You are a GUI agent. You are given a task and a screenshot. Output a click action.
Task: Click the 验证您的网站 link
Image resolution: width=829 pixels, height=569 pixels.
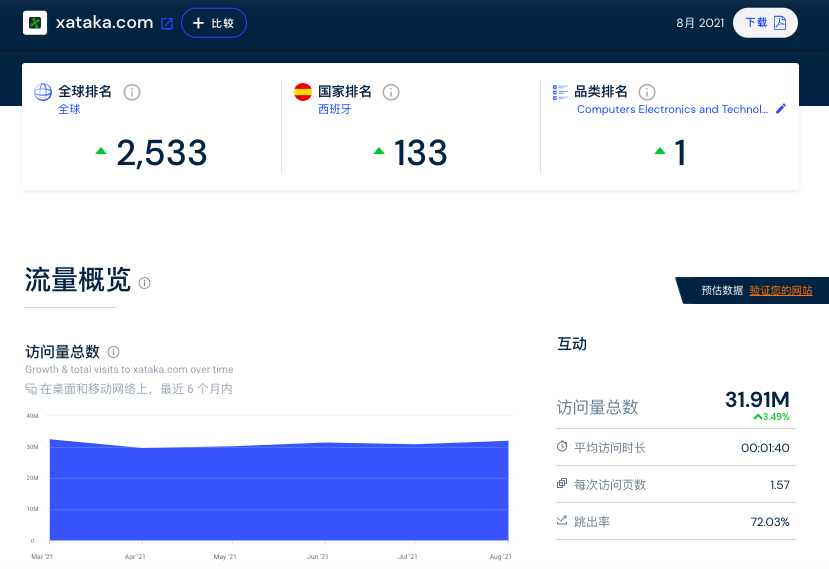click(780, 290)
